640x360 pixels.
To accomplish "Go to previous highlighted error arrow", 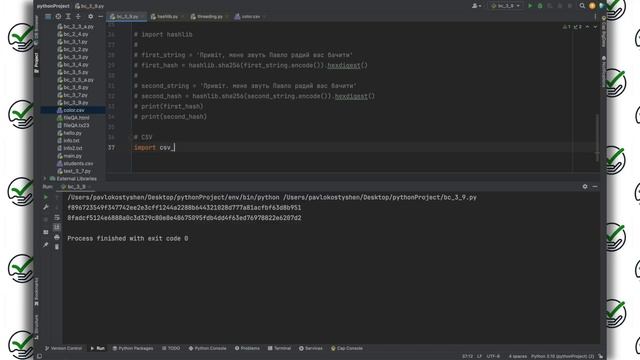I will point(587,27).
